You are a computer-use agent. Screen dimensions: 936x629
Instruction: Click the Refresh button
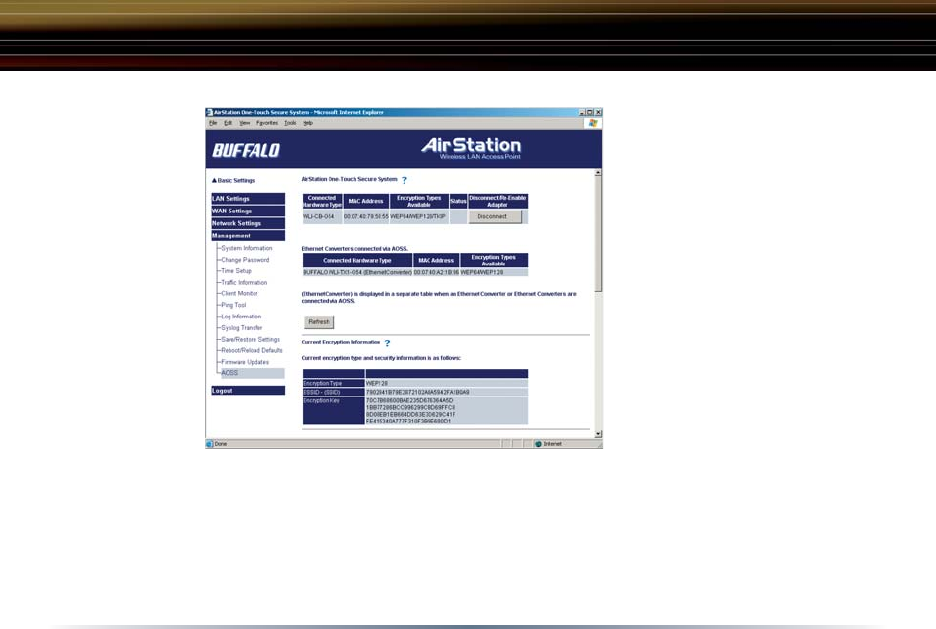pos(318,322)
